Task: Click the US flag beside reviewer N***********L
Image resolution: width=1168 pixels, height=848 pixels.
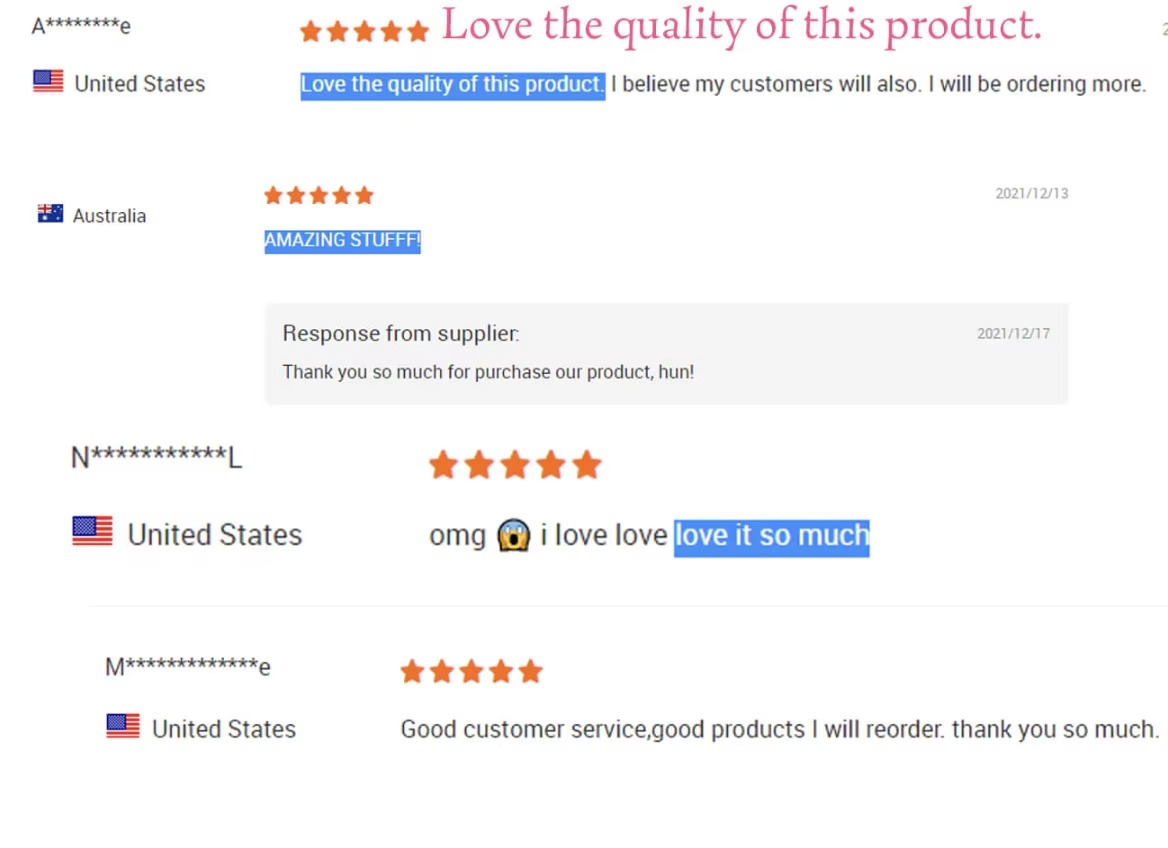Action: coord(93,532)
